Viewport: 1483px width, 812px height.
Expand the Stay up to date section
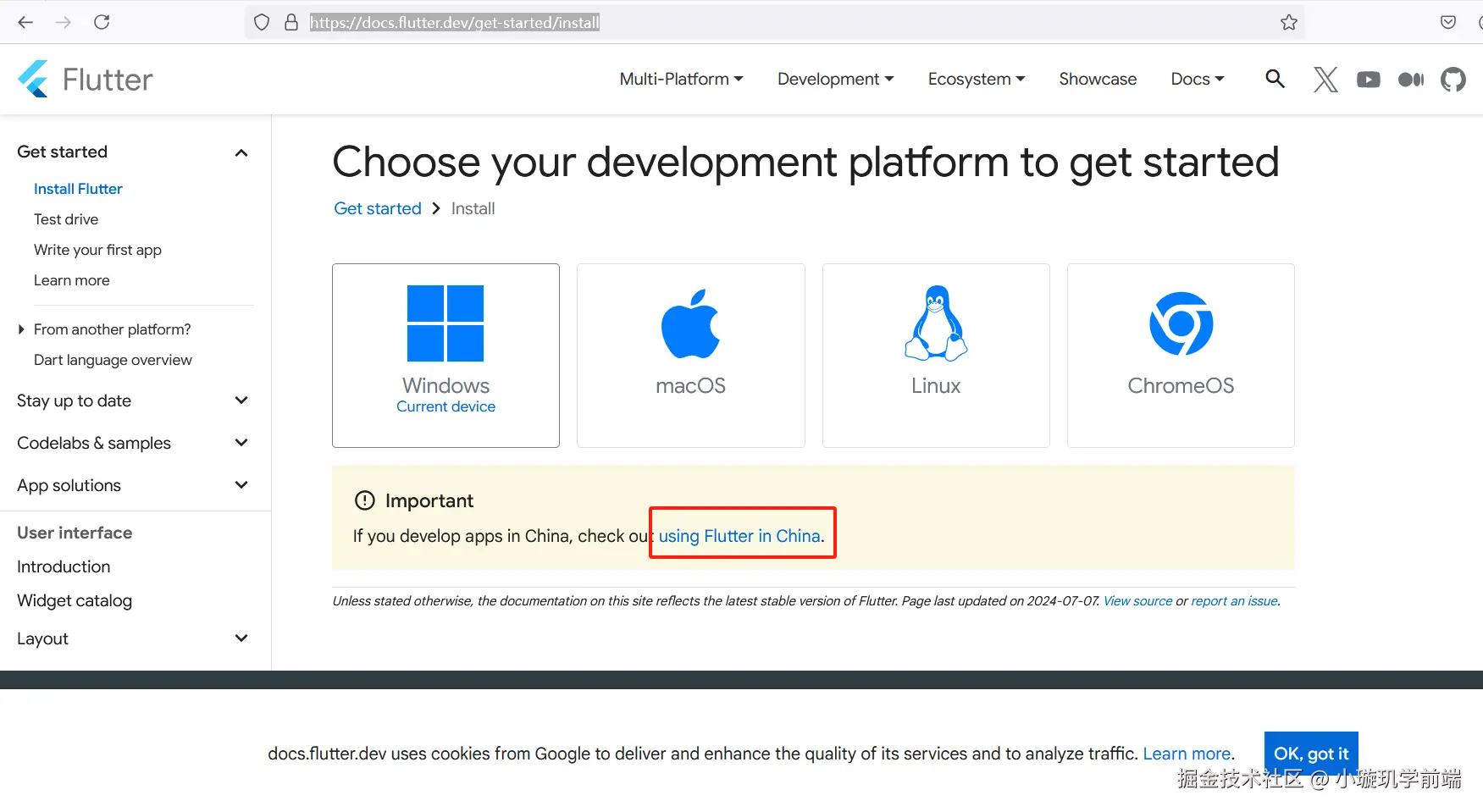241,400
